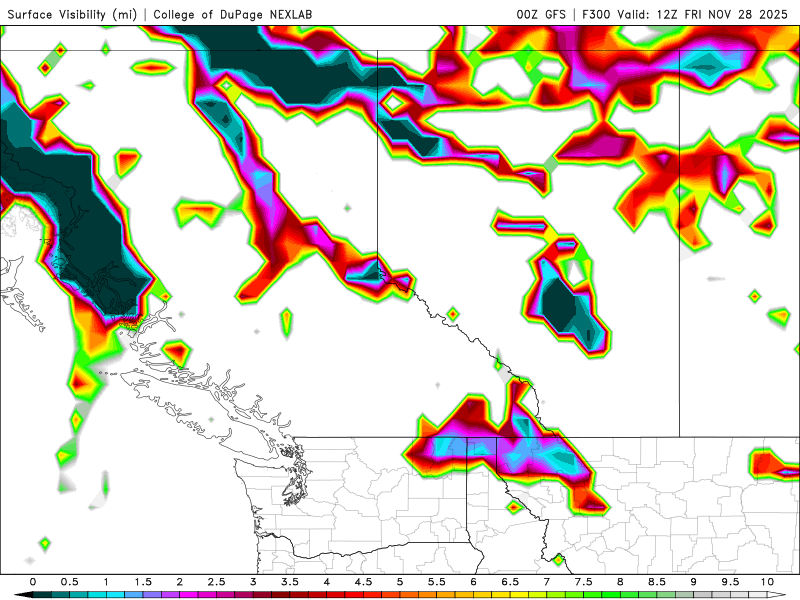Click the colorbar tick label "6"
Screen dimensions: 800x600
[473, 582]
